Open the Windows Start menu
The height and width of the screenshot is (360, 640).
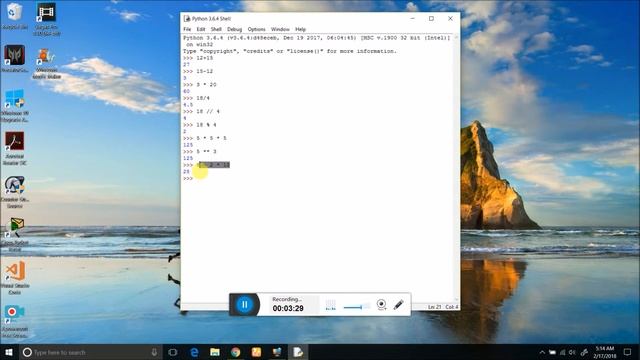click(9, 352)
